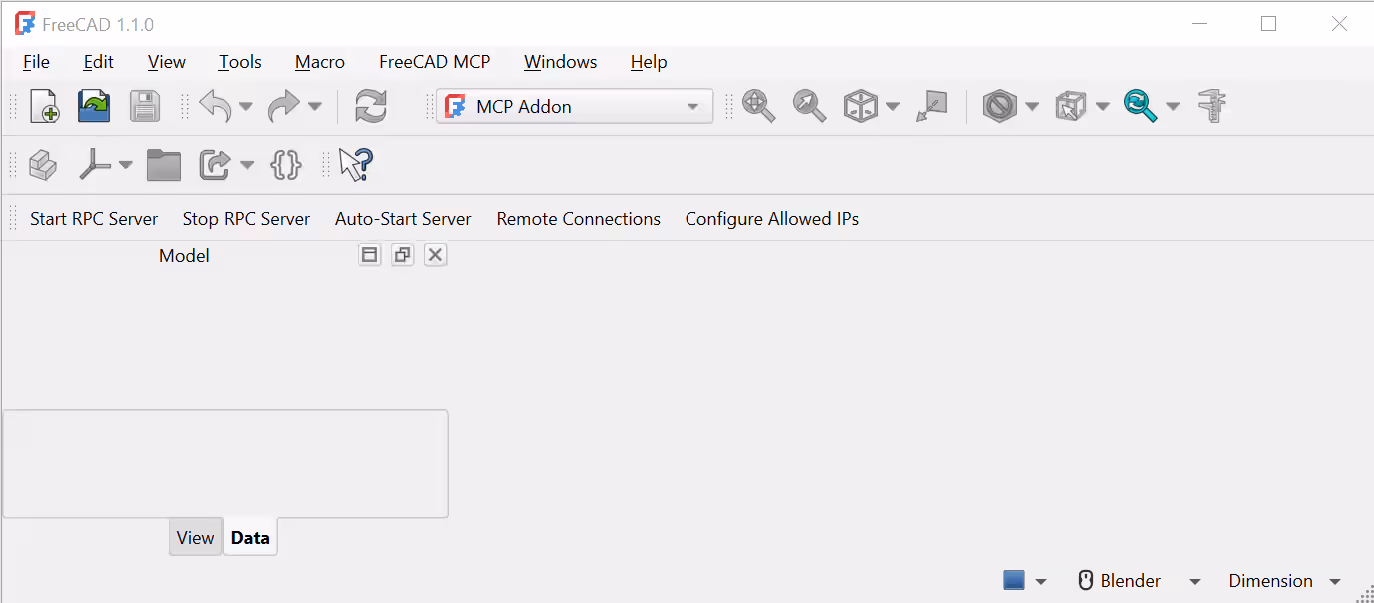
Task: Expand the draw style dropdown arrow
Action: tap(1032, 106)
